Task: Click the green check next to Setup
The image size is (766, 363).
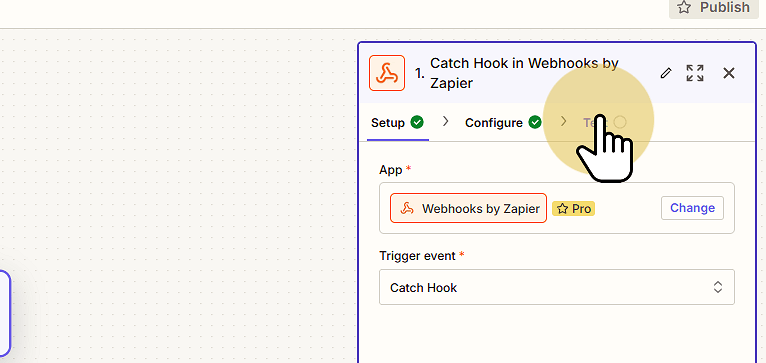Action: pos(417,122)
